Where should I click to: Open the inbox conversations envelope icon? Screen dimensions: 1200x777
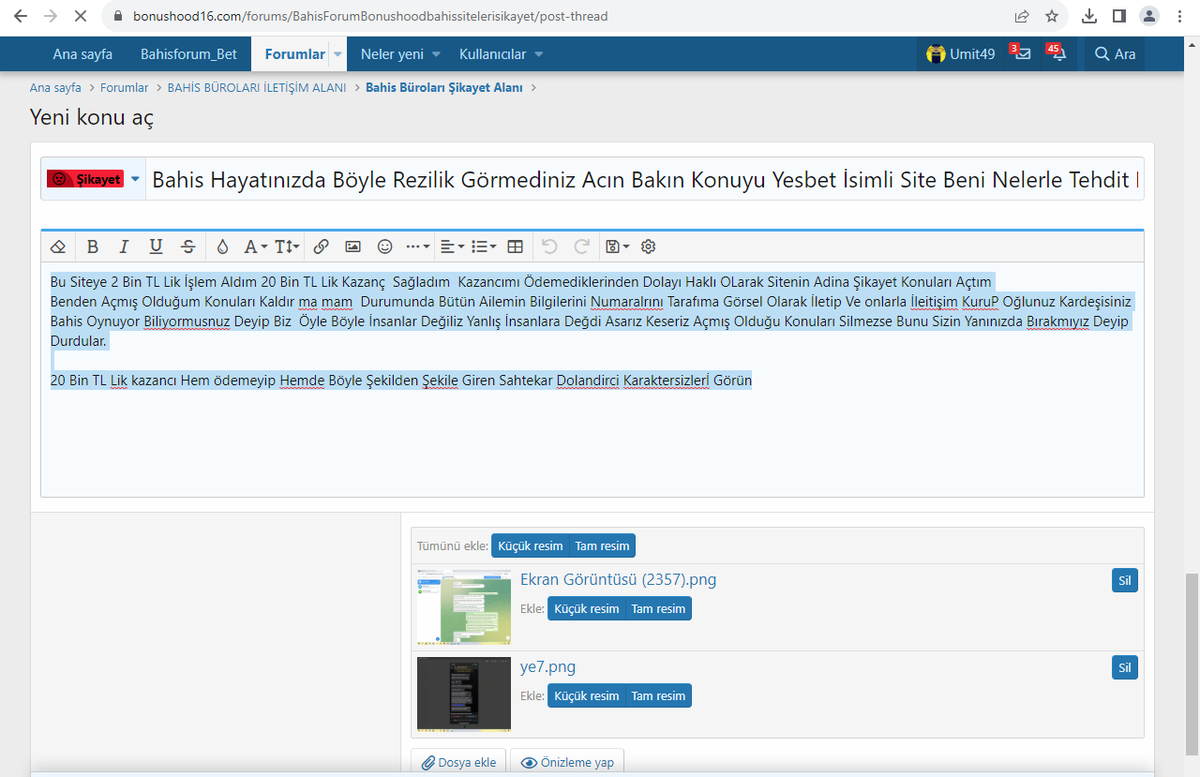tap(1022, 54)
